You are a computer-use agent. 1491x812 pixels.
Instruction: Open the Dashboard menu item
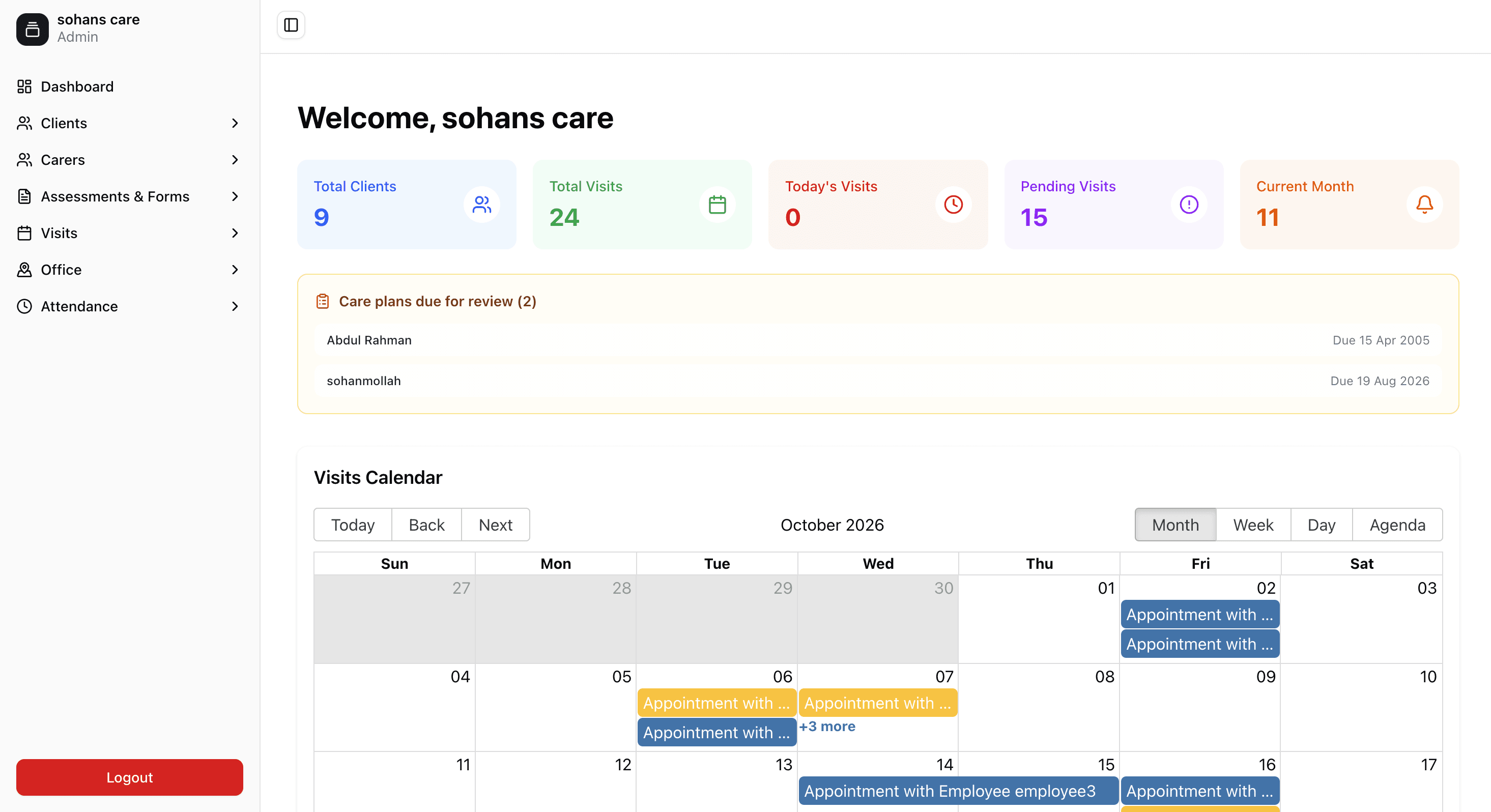(130, 87)
